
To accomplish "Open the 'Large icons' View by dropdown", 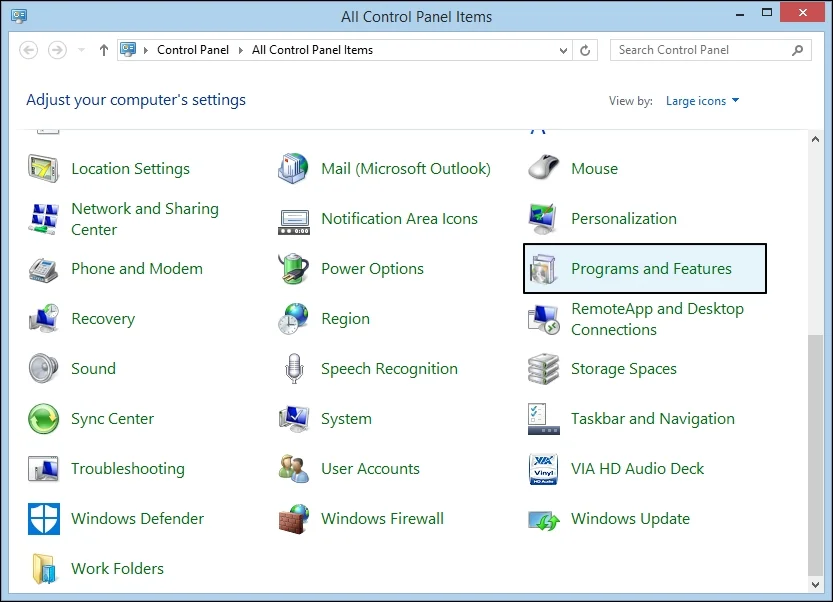I will (x=702, y=101).
